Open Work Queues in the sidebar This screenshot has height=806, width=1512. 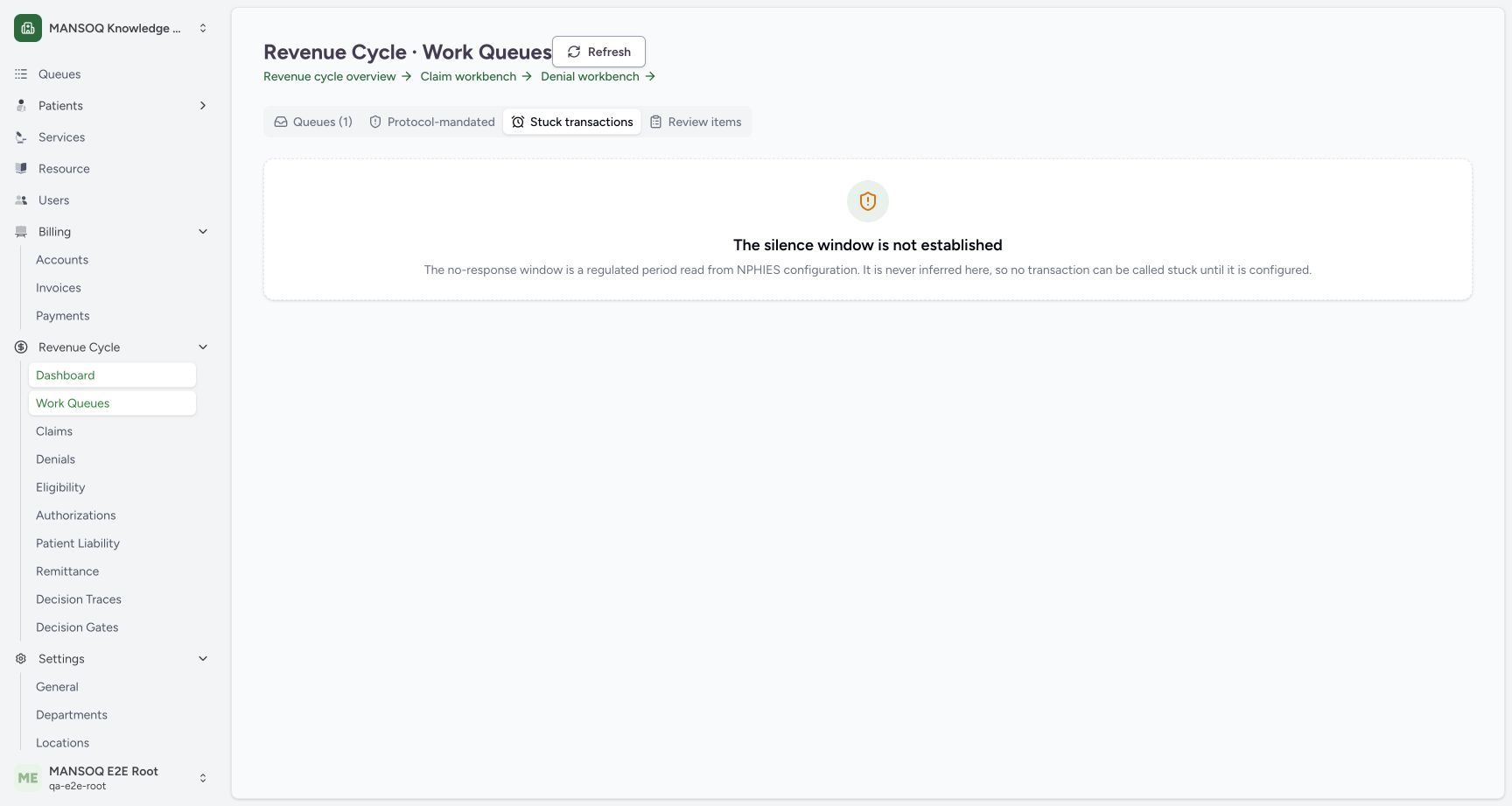click(x=112, y=403)
